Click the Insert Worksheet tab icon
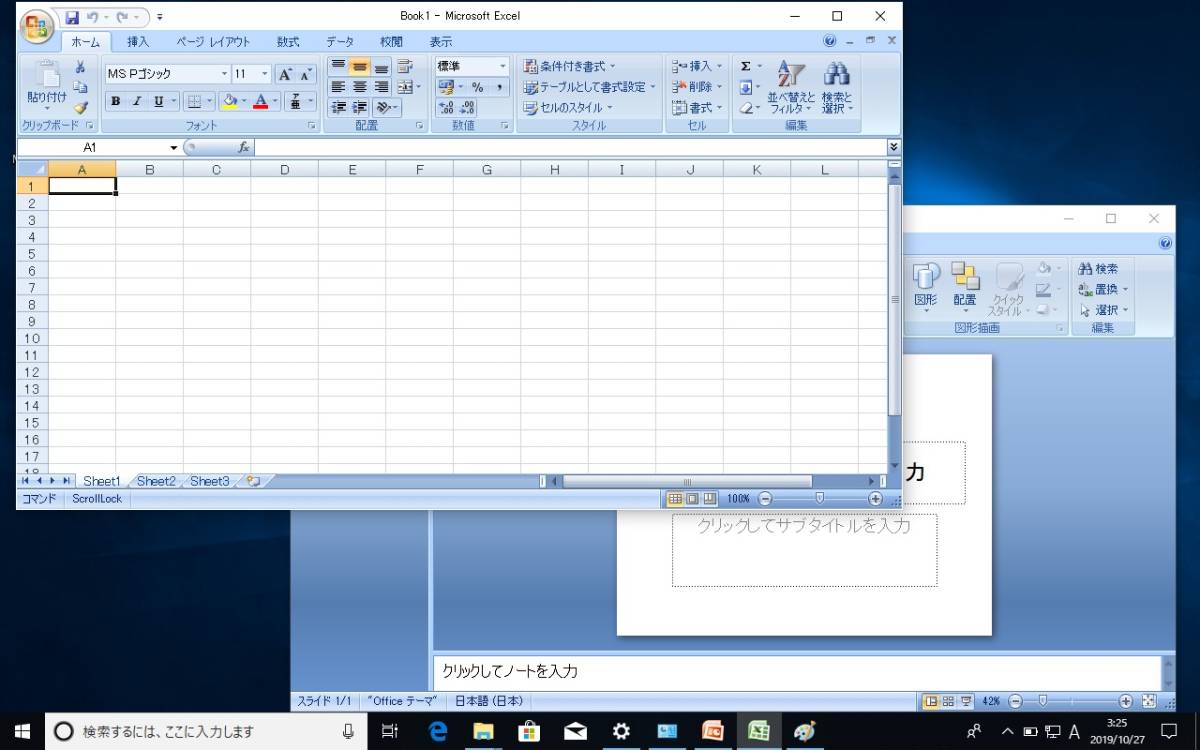 tap(253, 481)
